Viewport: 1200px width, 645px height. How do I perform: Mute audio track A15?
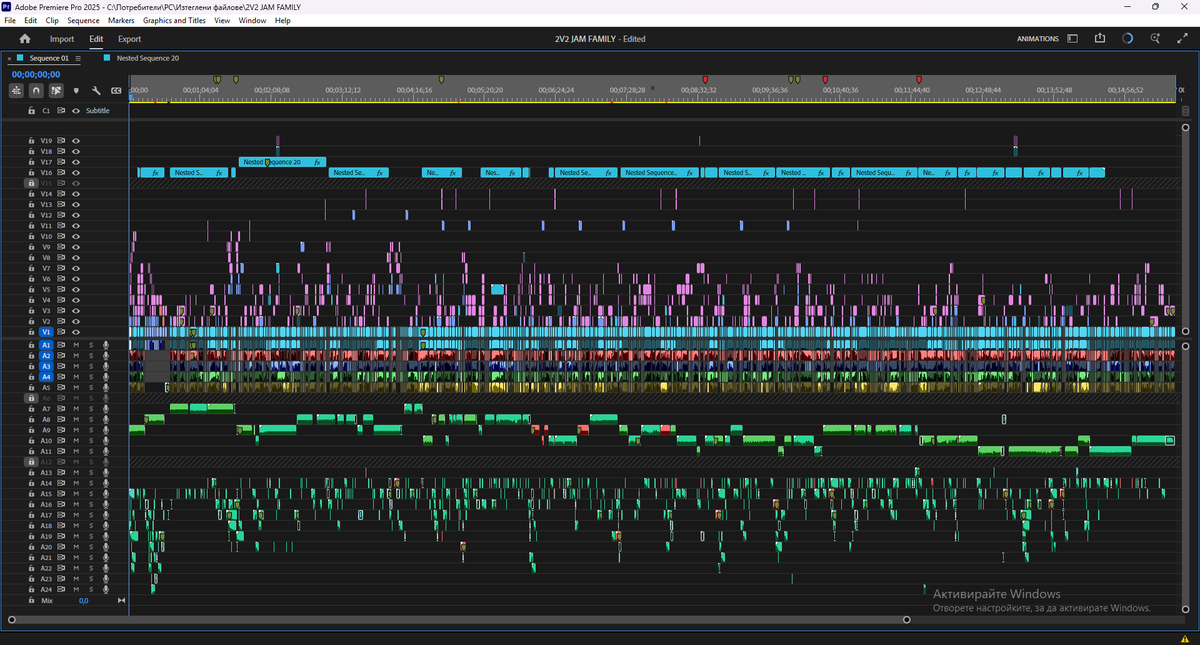pyautogui.click(x=76, y=494)
